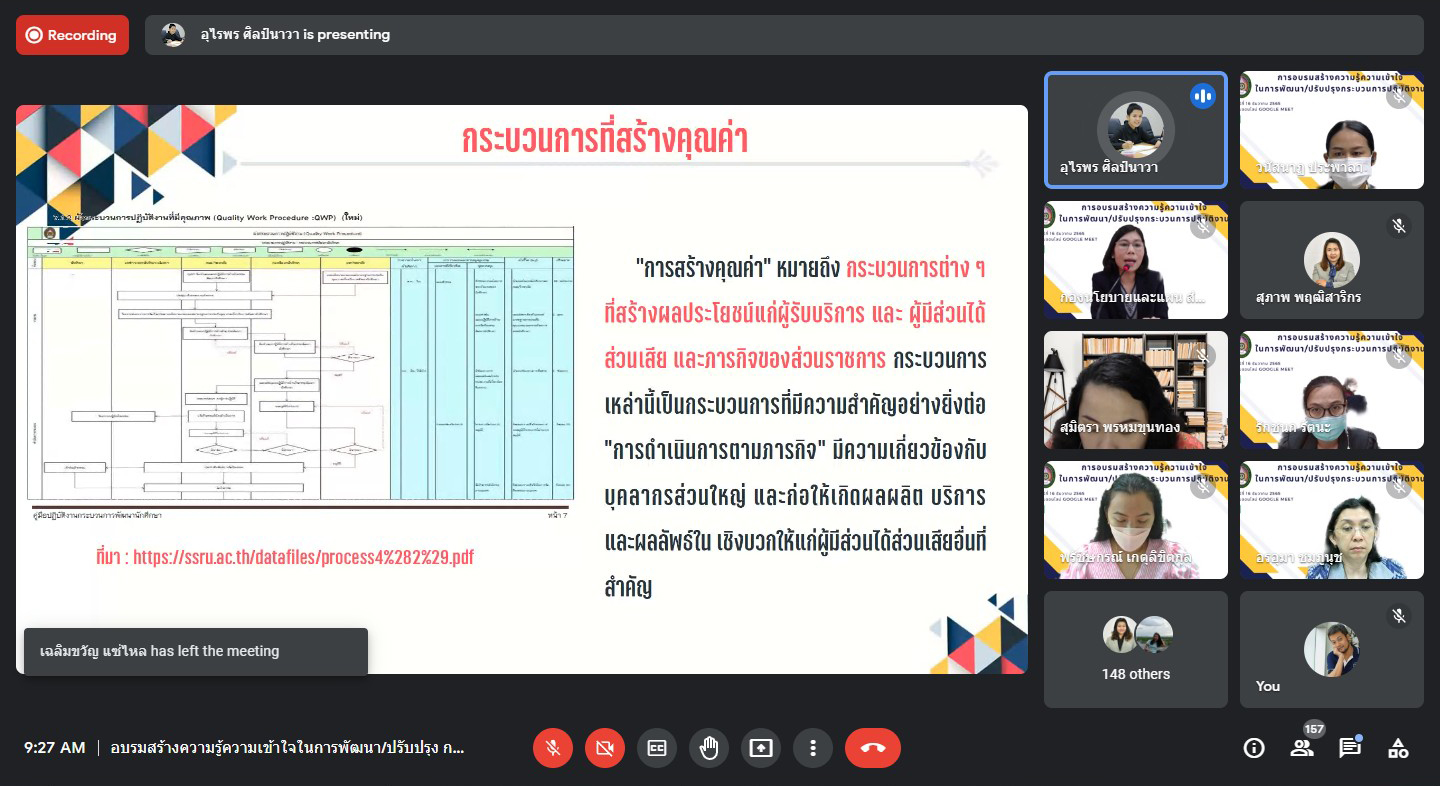1440x786 pixels.
Task: Click the "has left the meeting" notification
Action: pos(196,651)
